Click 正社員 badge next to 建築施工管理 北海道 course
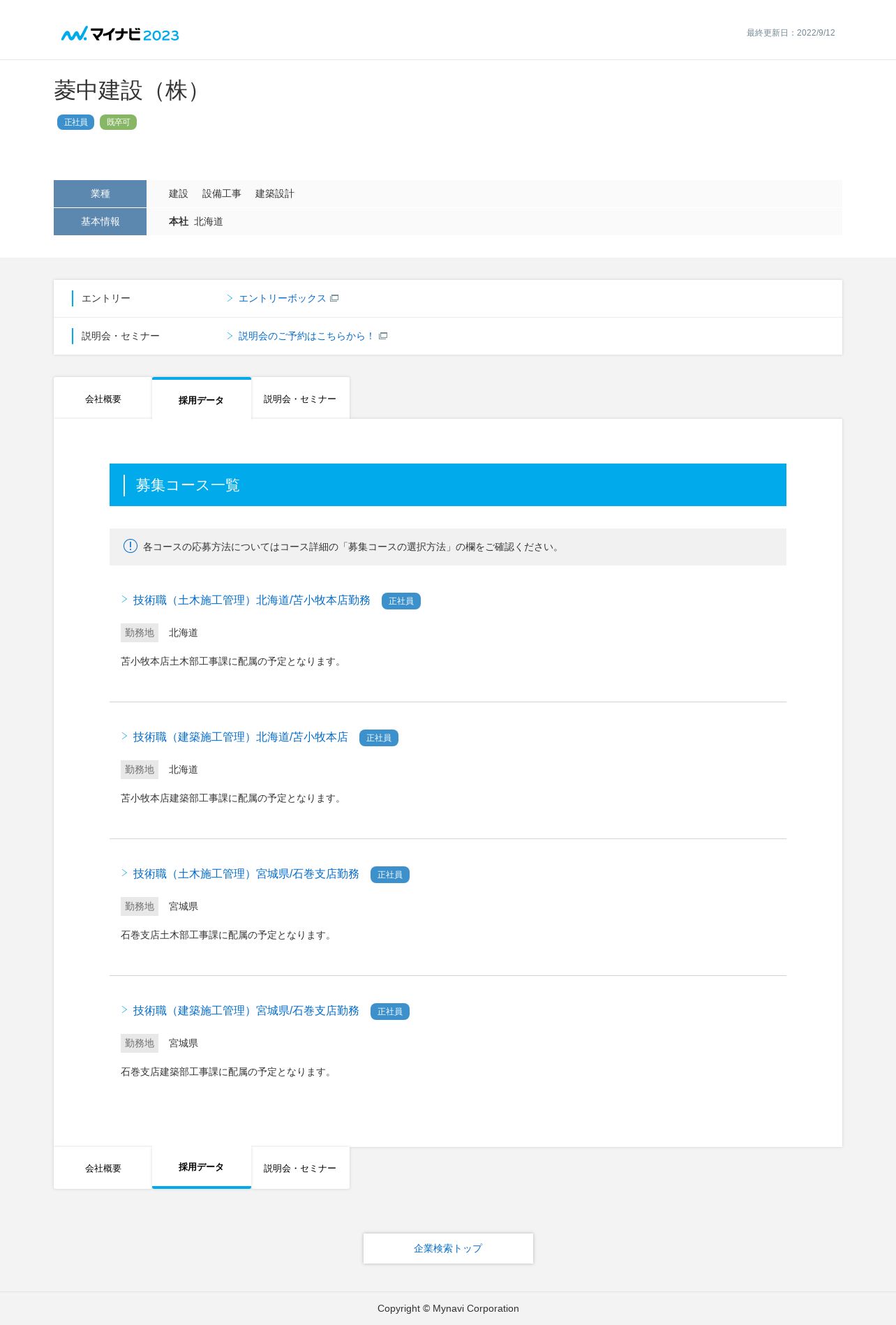This screenshot has width=896, height=1325. [x=379, y=738]
